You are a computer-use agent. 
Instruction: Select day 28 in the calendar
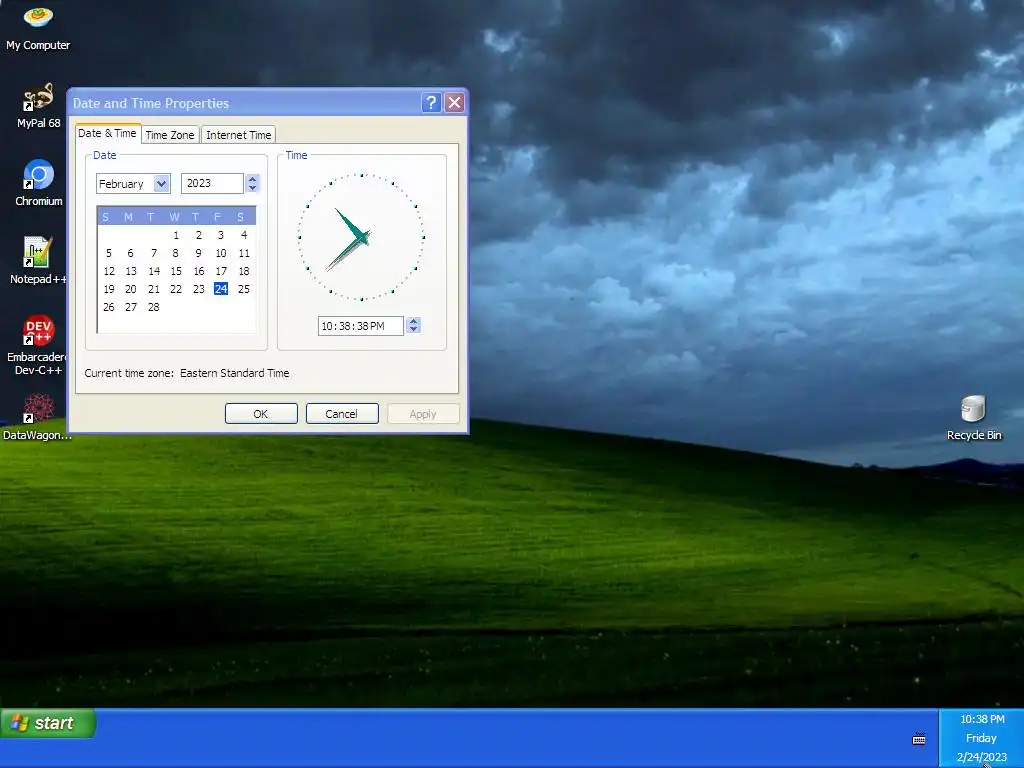point(154,307)
